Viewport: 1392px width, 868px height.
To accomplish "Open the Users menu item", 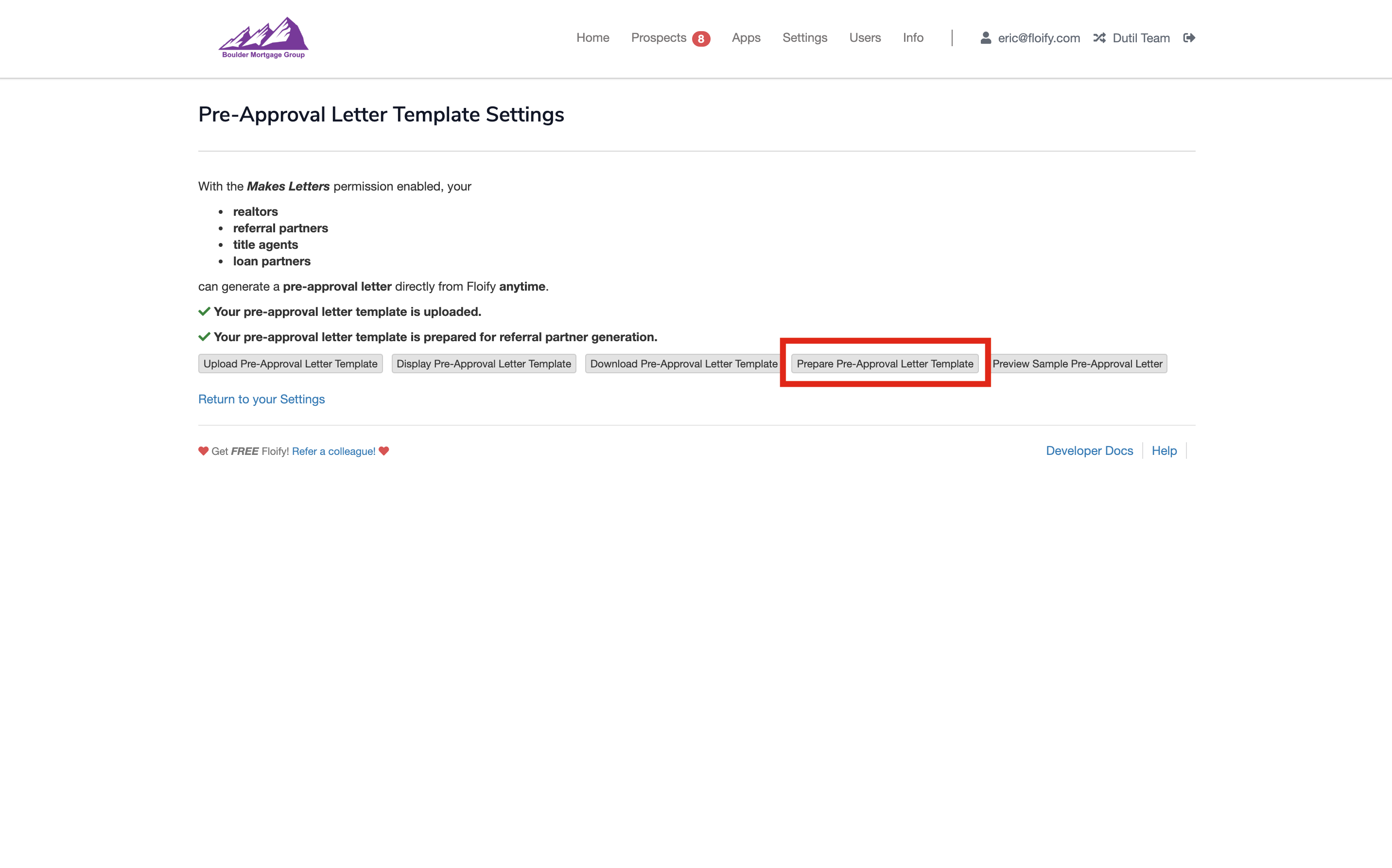I will [865, 38].
